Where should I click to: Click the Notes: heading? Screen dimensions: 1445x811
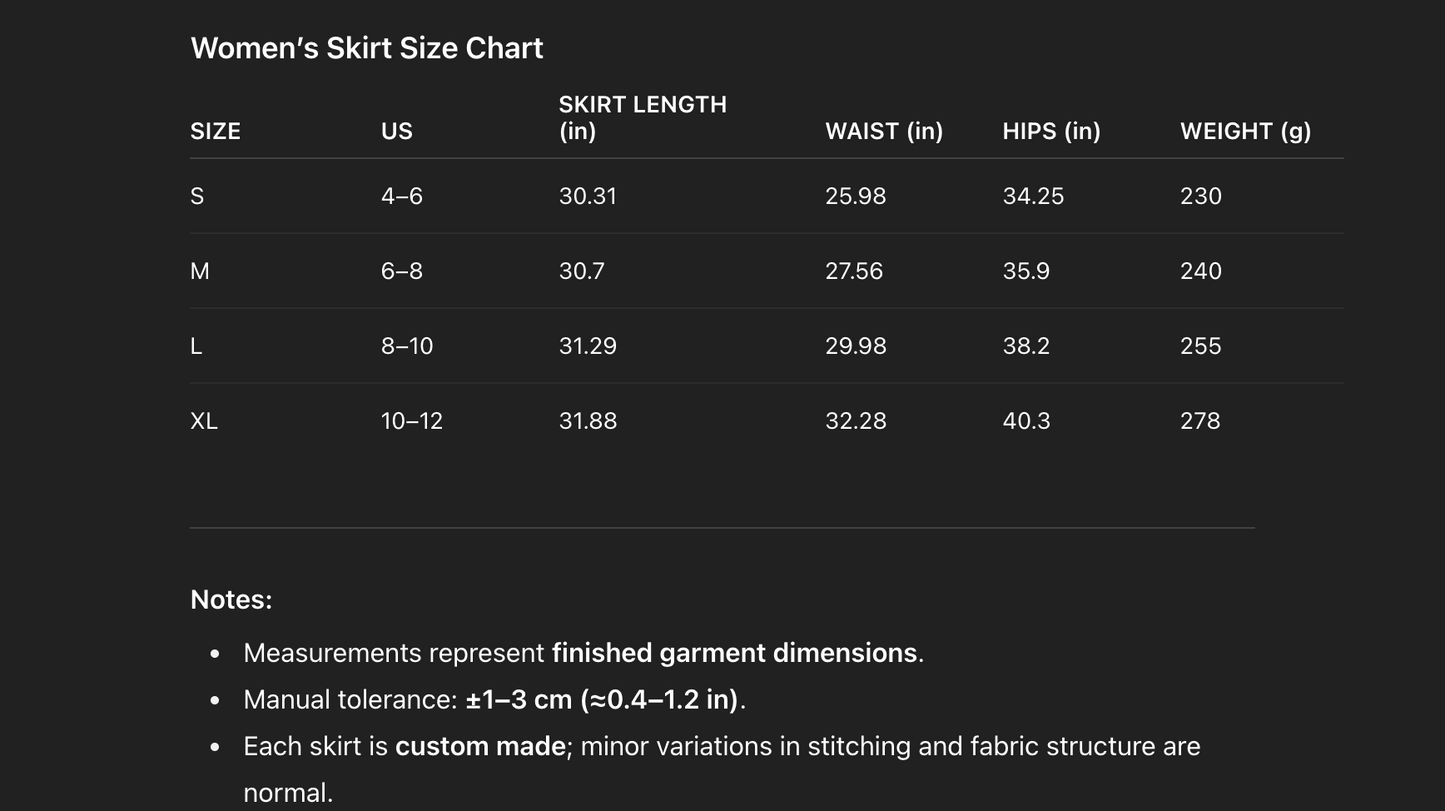(231, 599)
